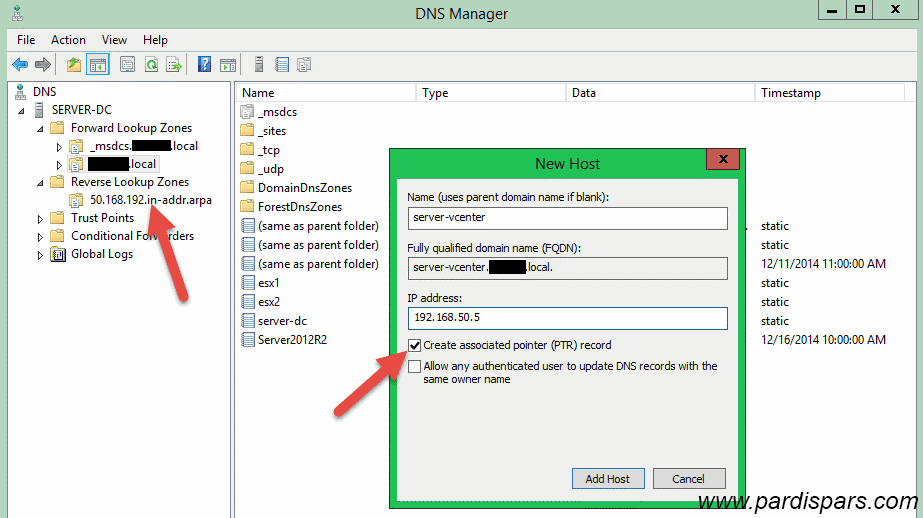Click the green Refresh toolbar icon
Screen dimensions: 923x518
(x=151, y=65)
